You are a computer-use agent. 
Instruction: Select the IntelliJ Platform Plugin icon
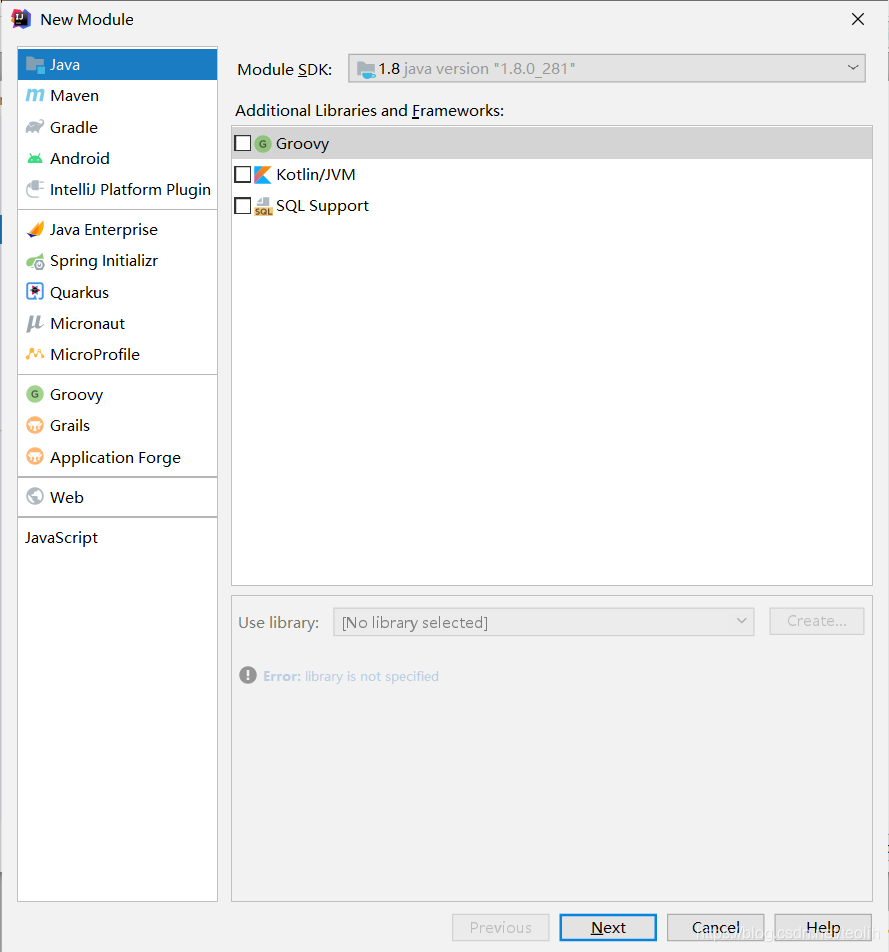click(33, 190)
